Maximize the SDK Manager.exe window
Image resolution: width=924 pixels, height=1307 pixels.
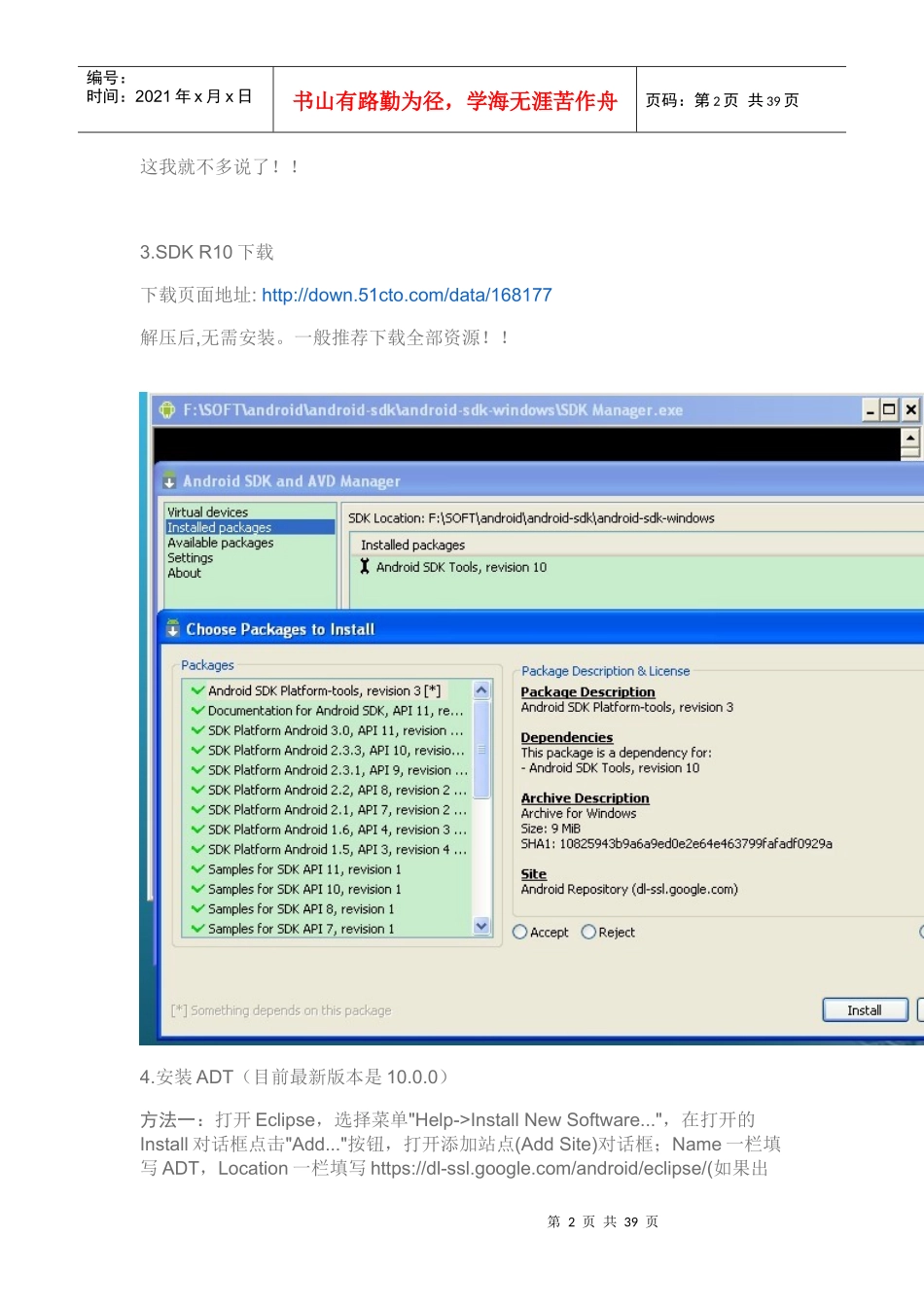[x=889, y=409]
